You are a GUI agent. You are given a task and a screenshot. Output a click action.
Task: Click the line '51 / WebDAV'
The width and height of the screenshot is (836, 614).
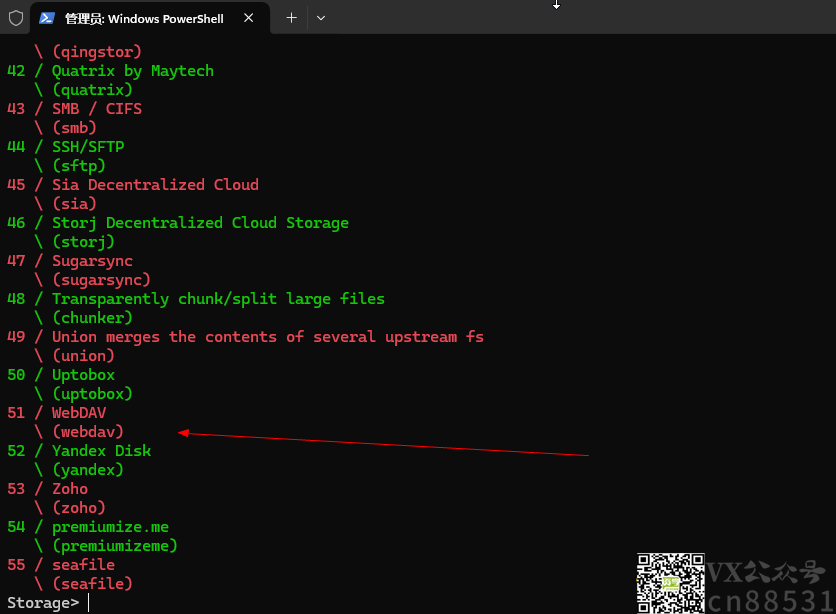click(57, 413)
